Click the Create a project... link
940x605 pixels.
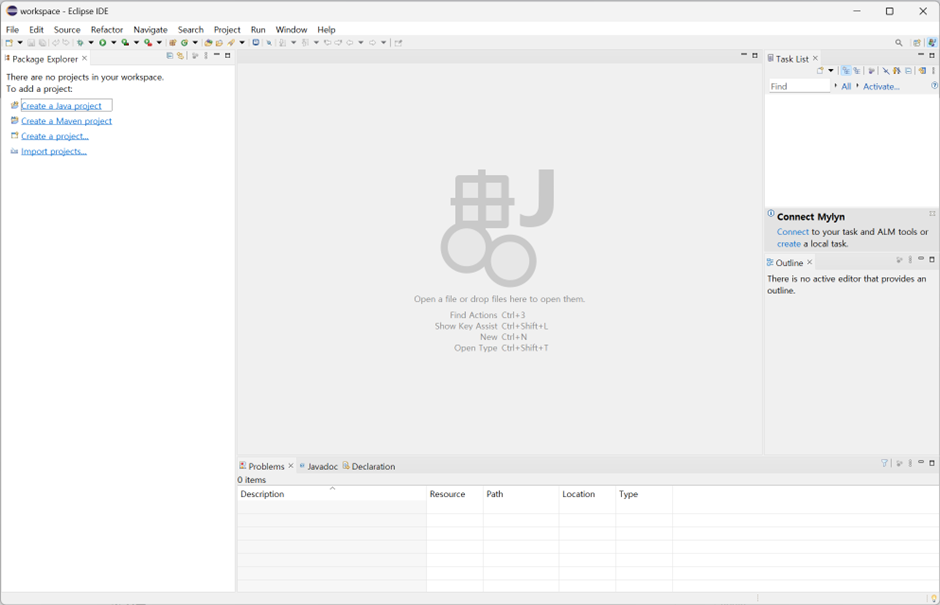55,136
